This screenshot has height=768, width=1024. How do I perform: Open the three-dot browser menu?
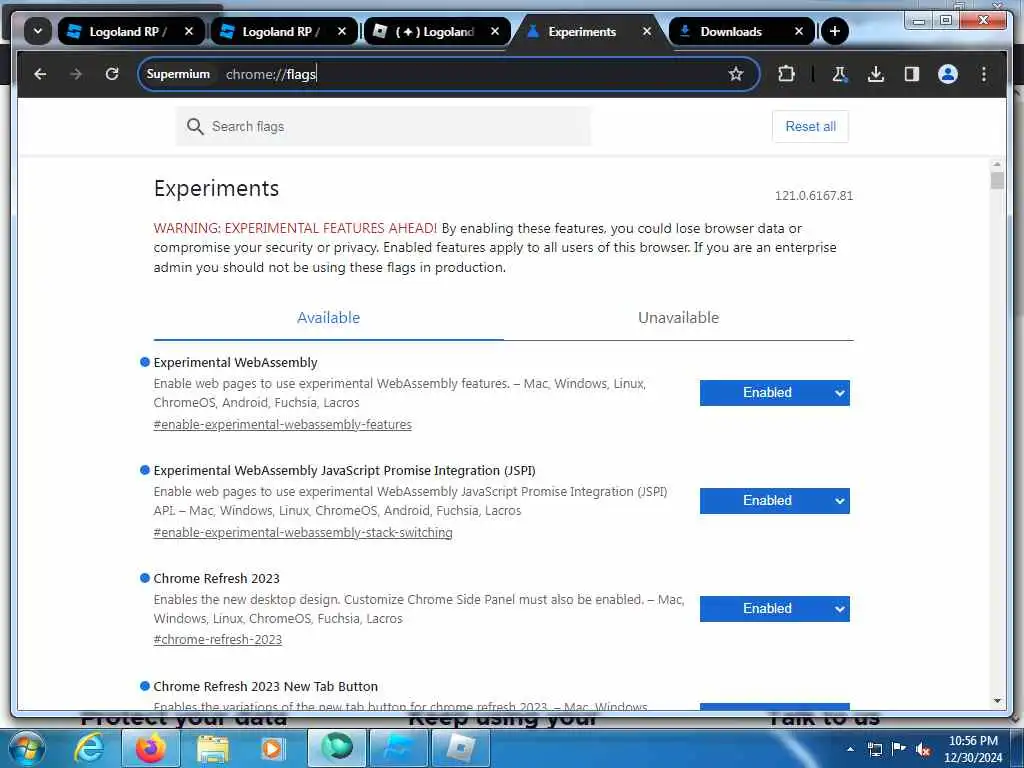[x=984, y=74]
